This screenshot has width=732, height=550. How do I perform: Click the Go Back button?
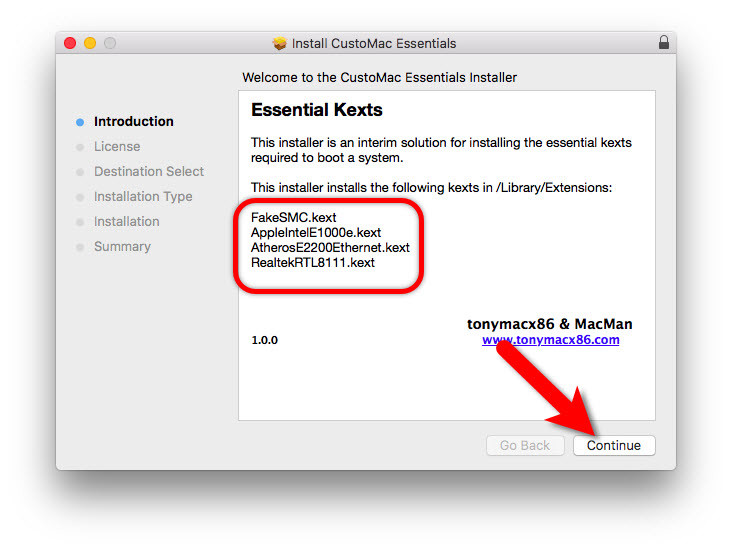pyautogui.click(x=525, y=445)
